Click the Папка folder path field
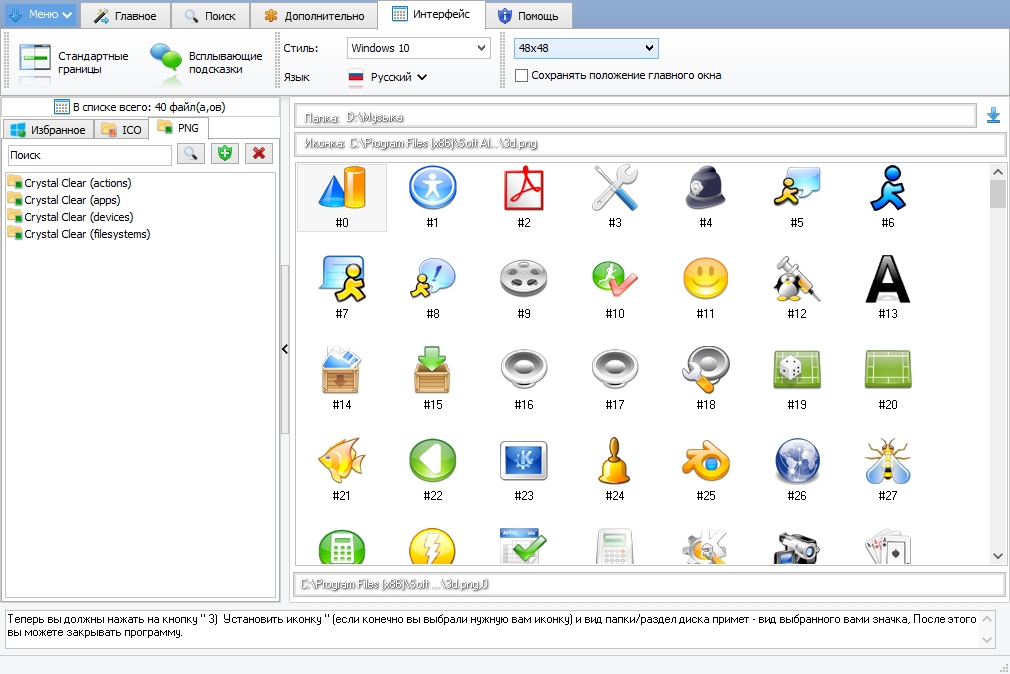1010x674 pixels. (636, 117)
